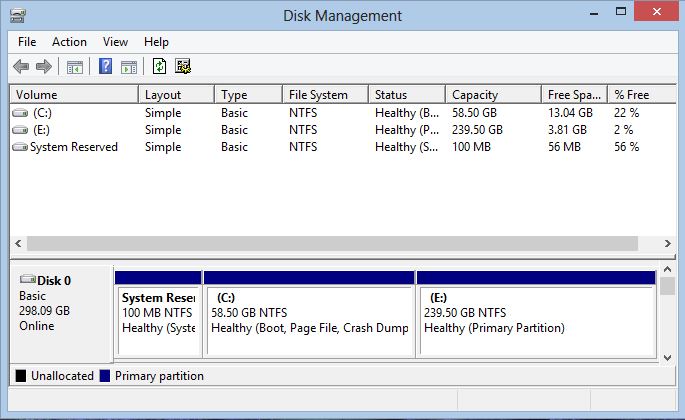The height and width of the screenshot is (420, 685).
Task: Click the Primary partition legend label
Action: (159, 376)
